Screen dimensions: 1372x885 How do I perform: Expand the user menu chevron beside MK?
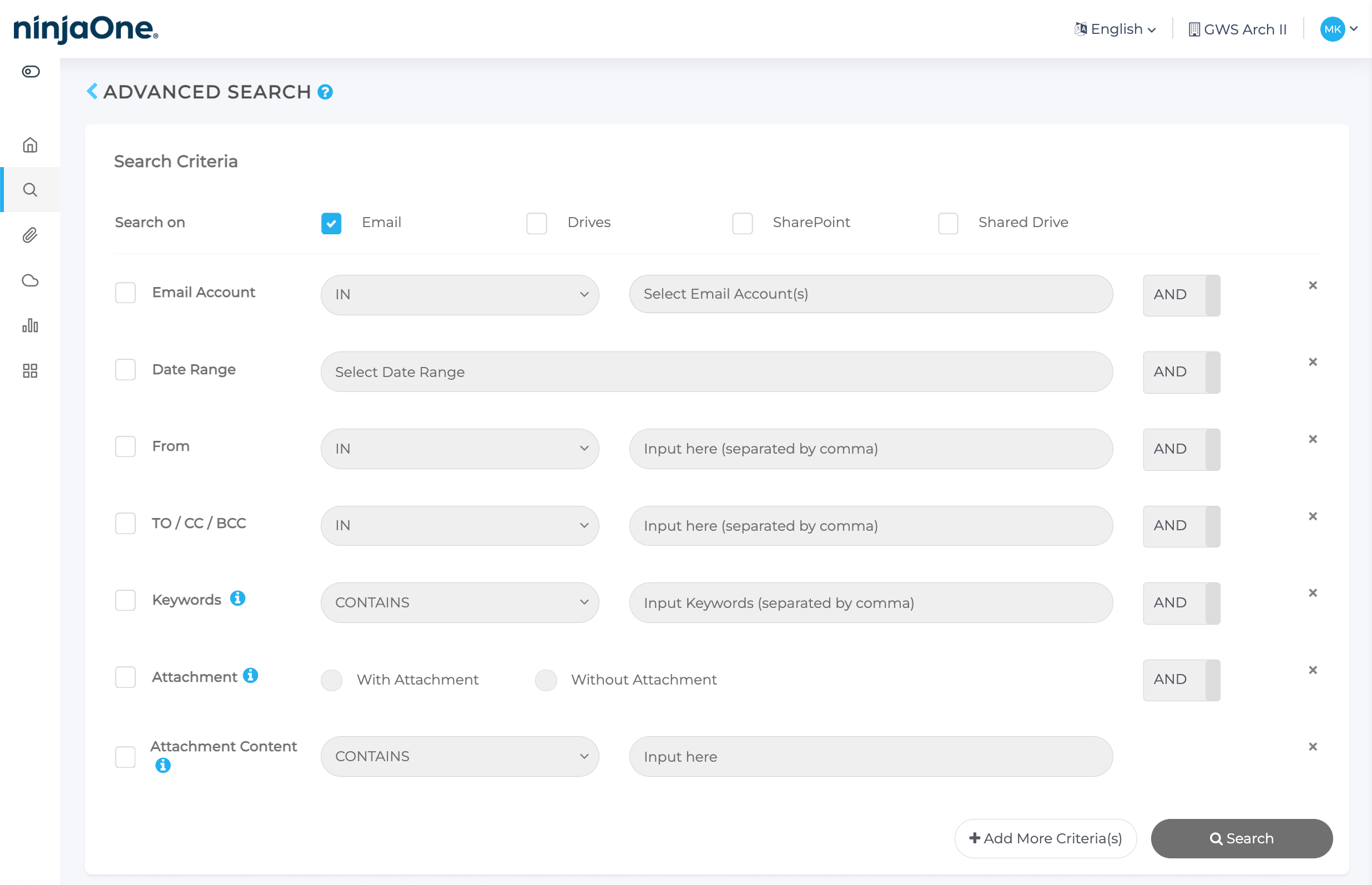(1354, 29)
